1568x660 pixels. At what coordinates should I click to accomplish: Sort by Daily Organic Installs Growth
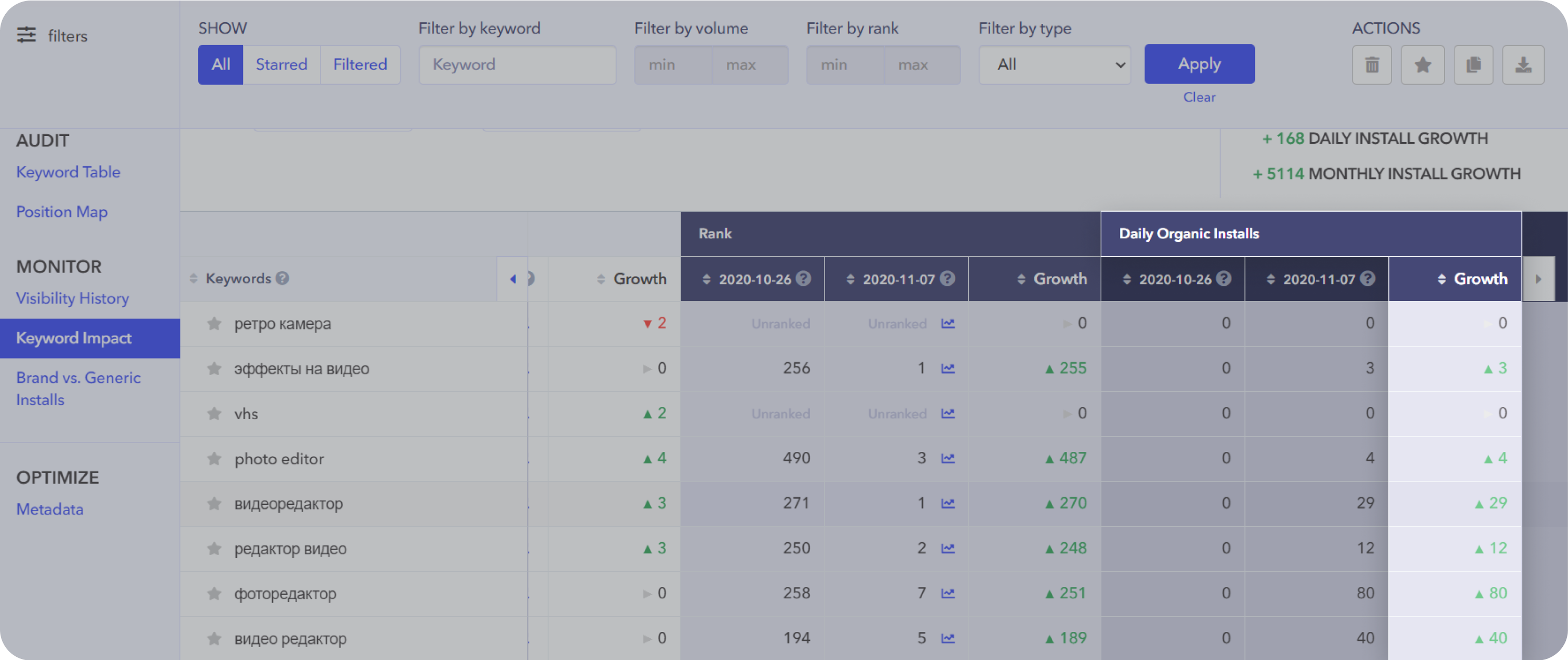point(1441,279)
